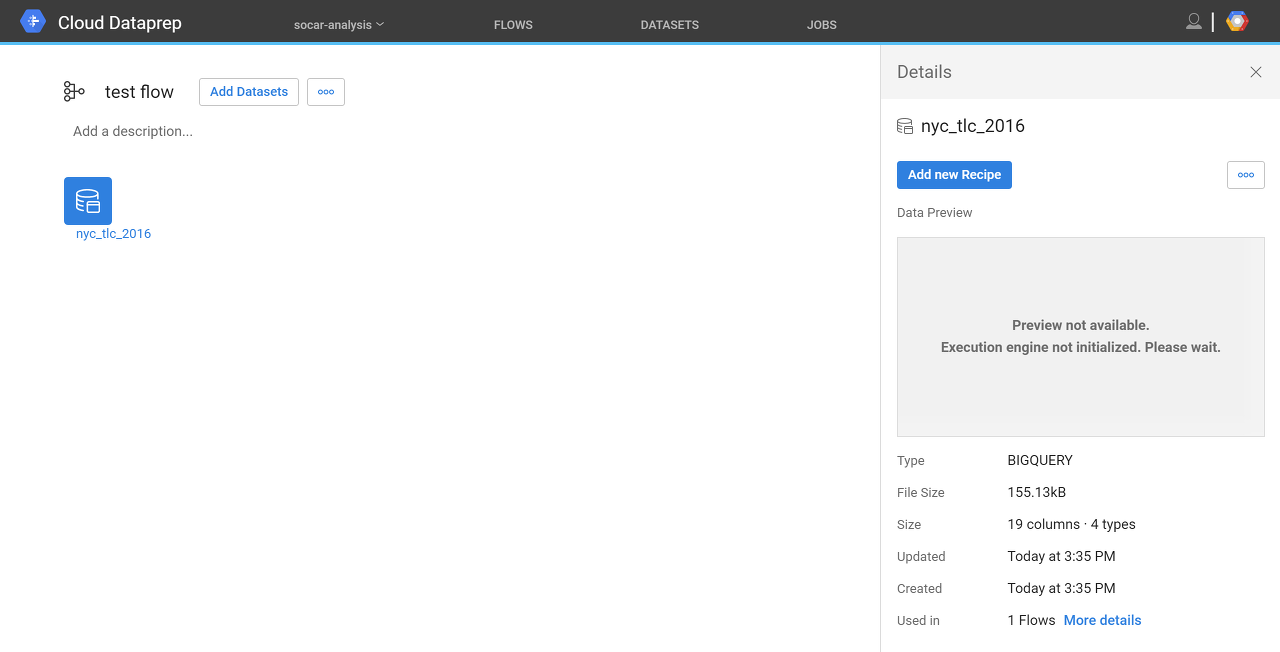Image resolution: width=1280 pixels, height=652 pixels.
Task: Open More details link for dataset usage
Action: [1102, 620]
